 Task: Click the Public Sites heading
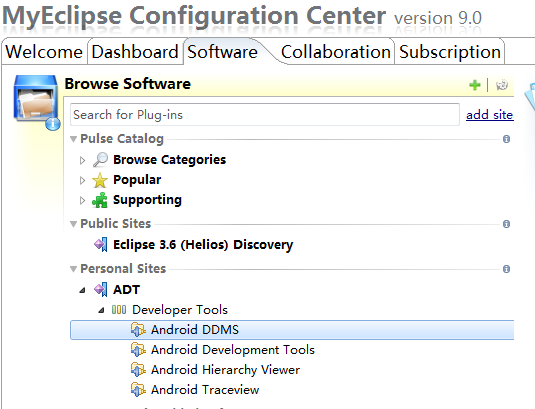(116, 224)
